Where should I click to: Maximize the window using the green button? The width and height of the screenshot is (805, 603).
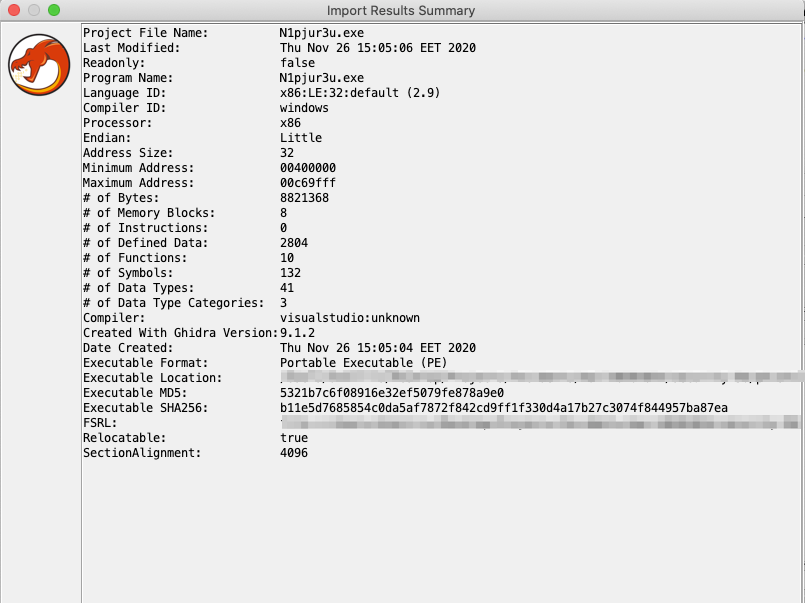54,10
